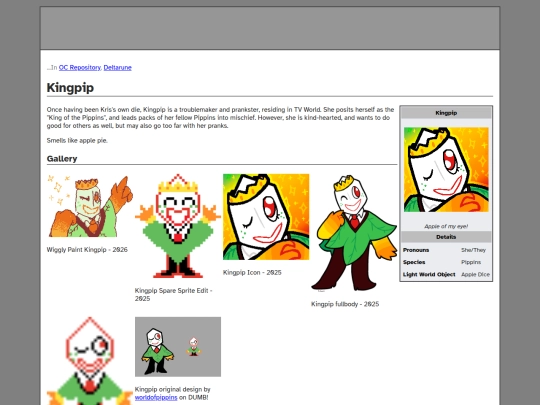Click the Pronouns label in infobox
Viewport: 540px width, 405px height.
pos(416,250)
